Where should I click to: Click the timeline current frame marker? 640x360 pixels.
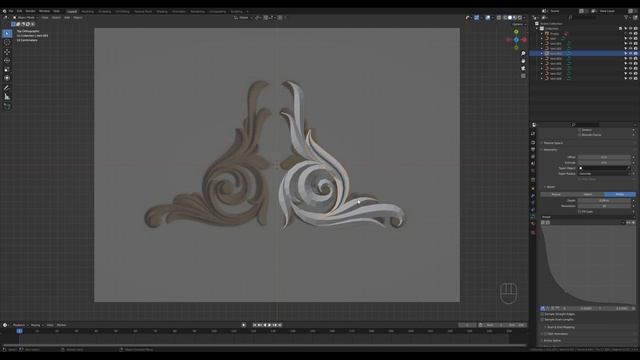[19, 331]
